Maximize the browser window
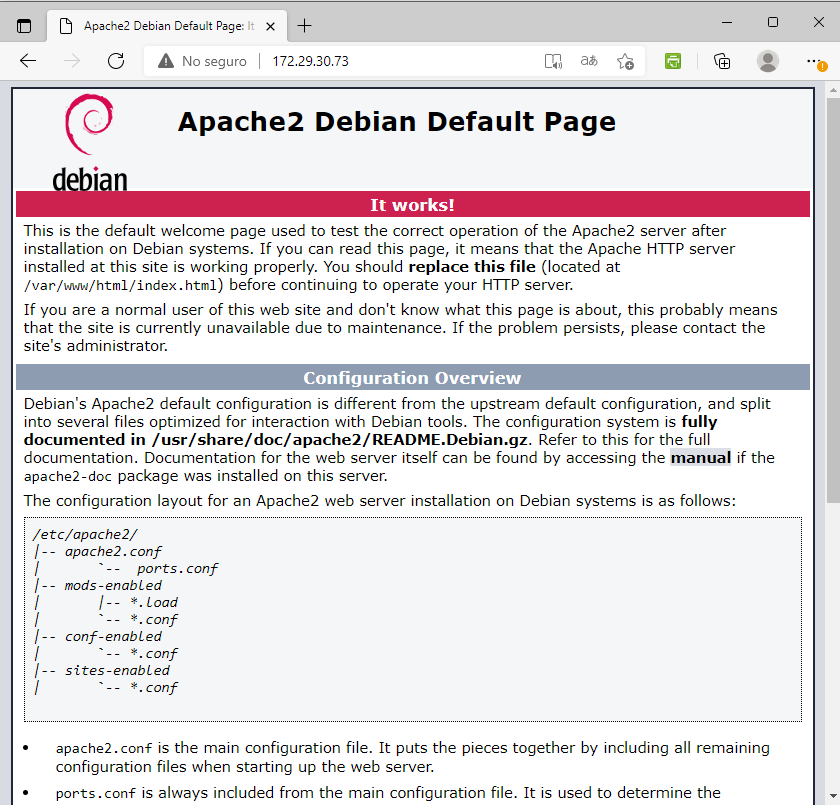840x805 pixels. pyautogui.click(x=773, y=22)
